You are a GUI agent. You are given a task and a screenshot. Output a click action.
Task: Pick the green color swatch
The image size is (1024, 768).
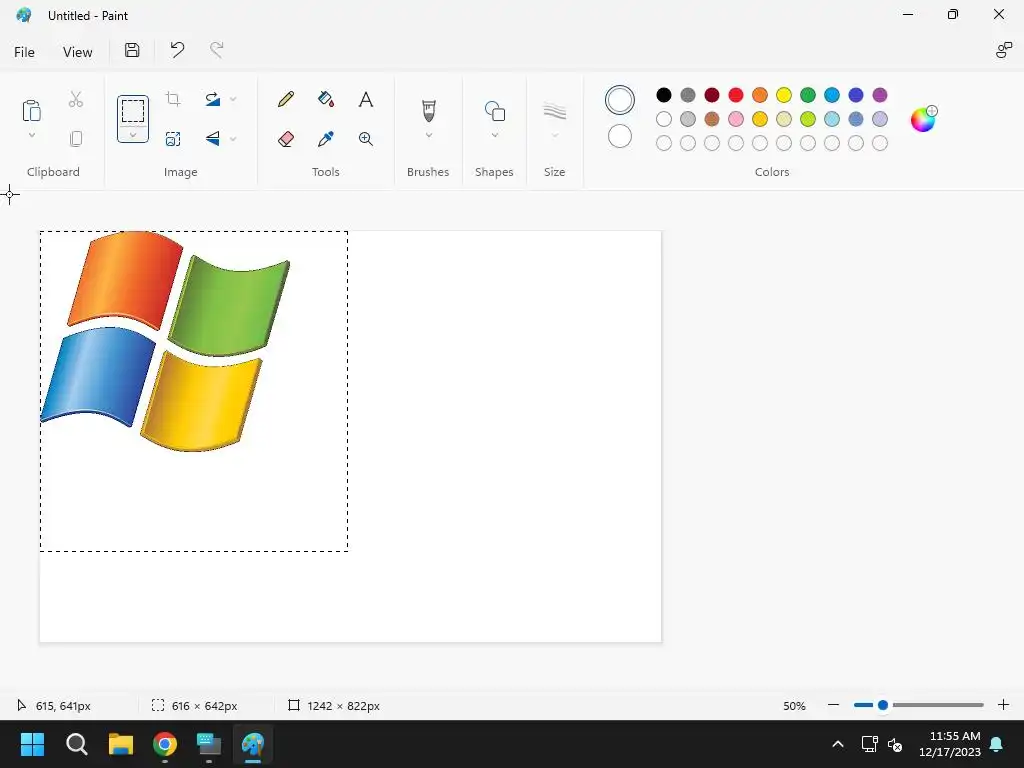click(x=808, y=95)
